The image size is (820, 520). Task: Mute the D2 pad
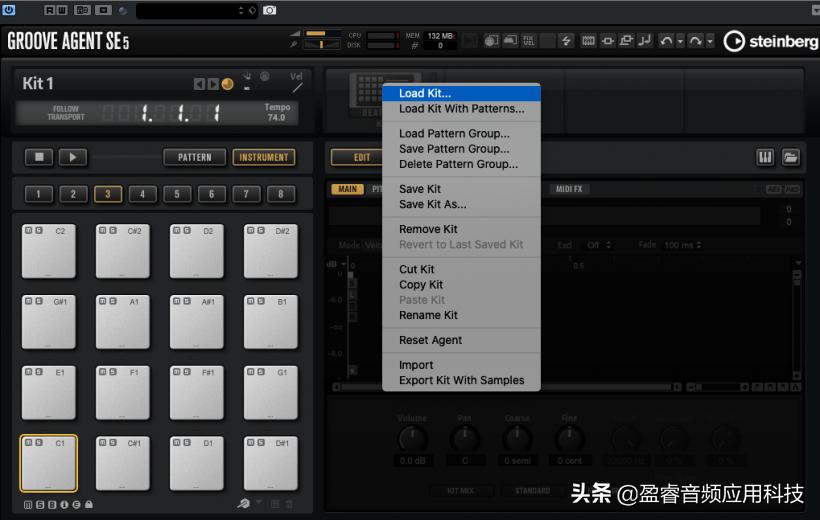(177, 230)
